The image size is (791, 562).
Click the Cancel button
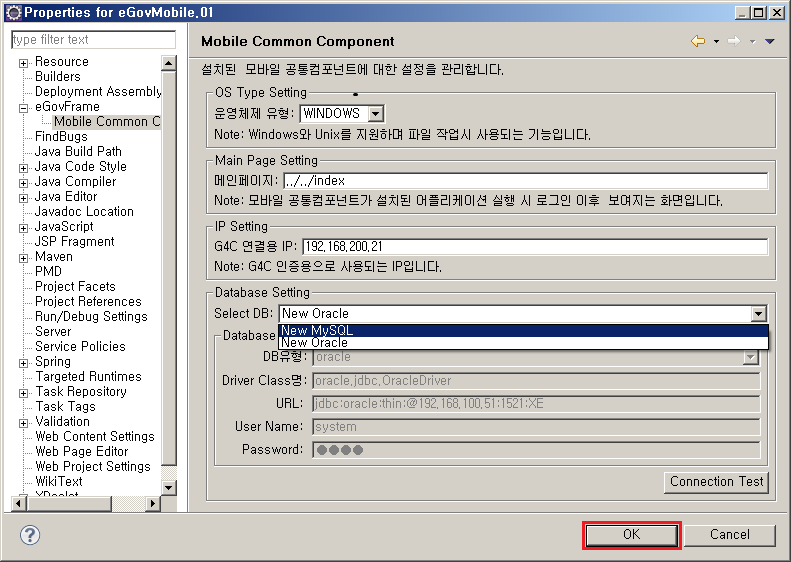pos(729,535)
